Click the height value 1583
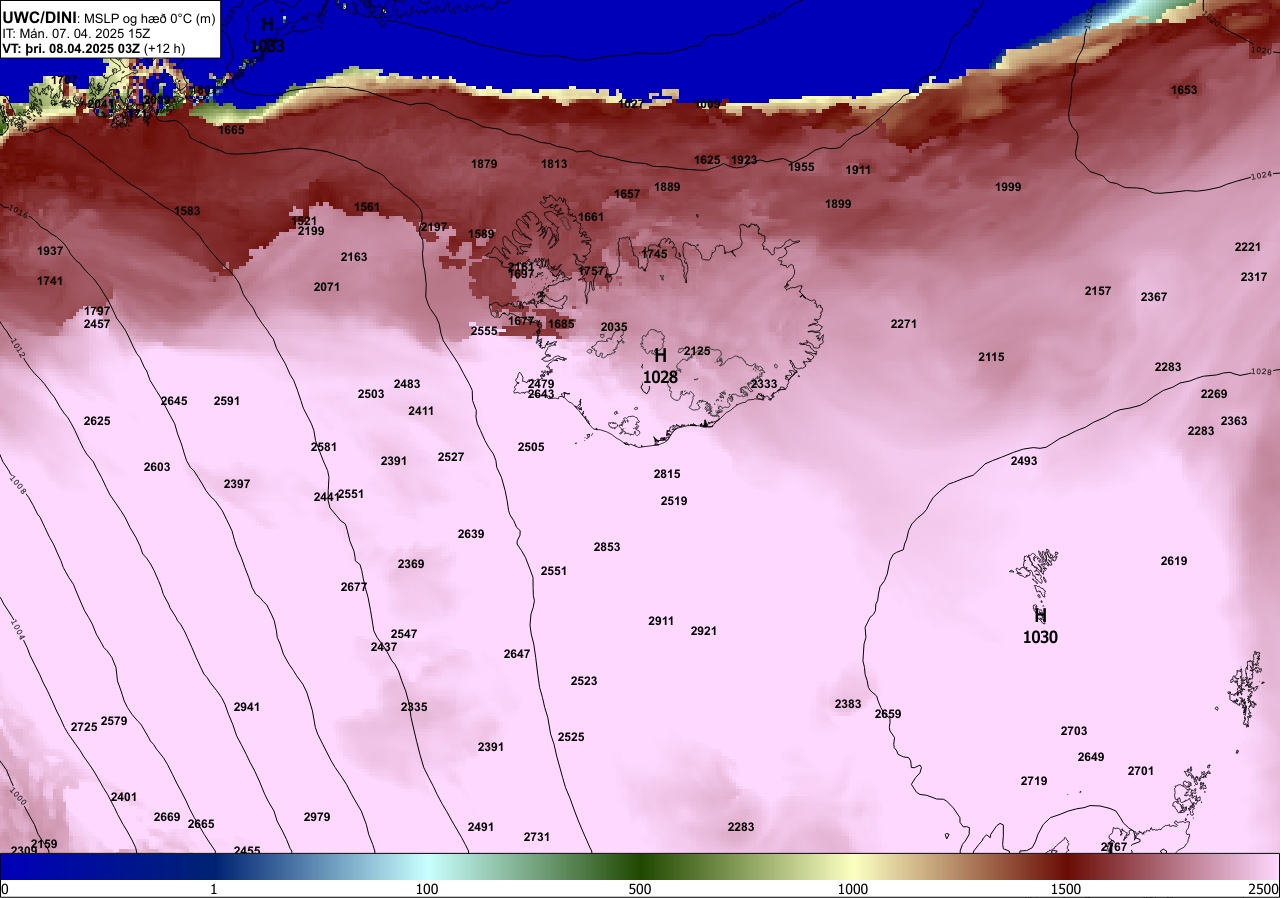The image size is (1280, 898). (x=187, y=211)
